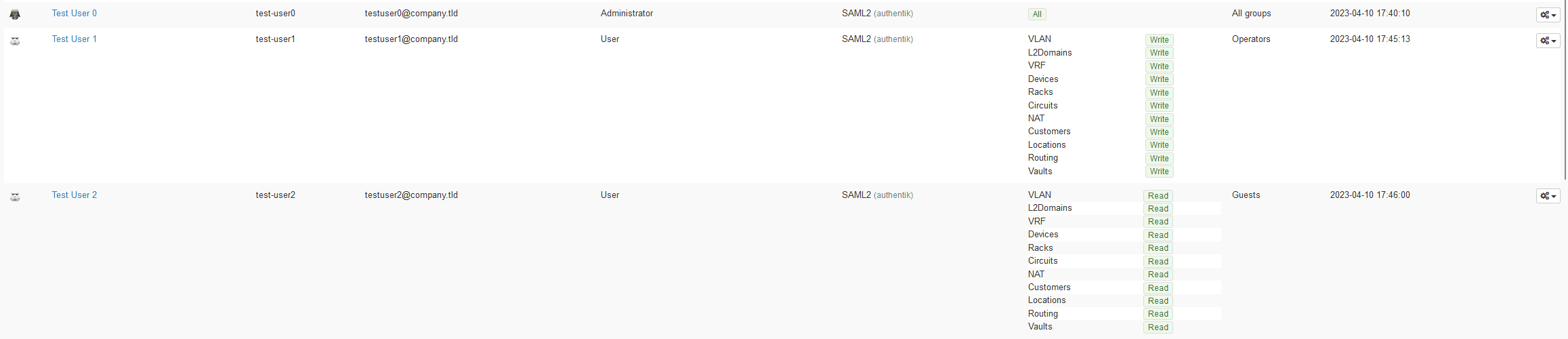1568x339 pixels.
Task: Click the Test User 1 avatar icon
Action: coord(15,41)
